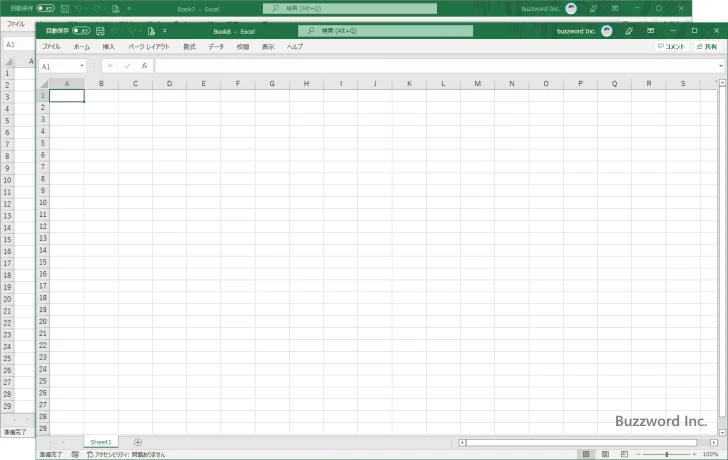Toggle the 自動保存 switch in Book8 window
Image resolution: width=728 pixels, height=460 pixels.
(x=81, y=31)
